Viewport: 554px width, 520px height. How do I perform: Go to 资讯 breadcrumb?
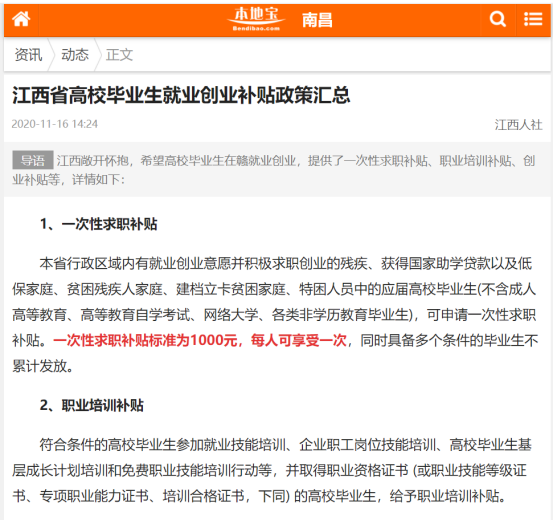(x=28, y=55)
